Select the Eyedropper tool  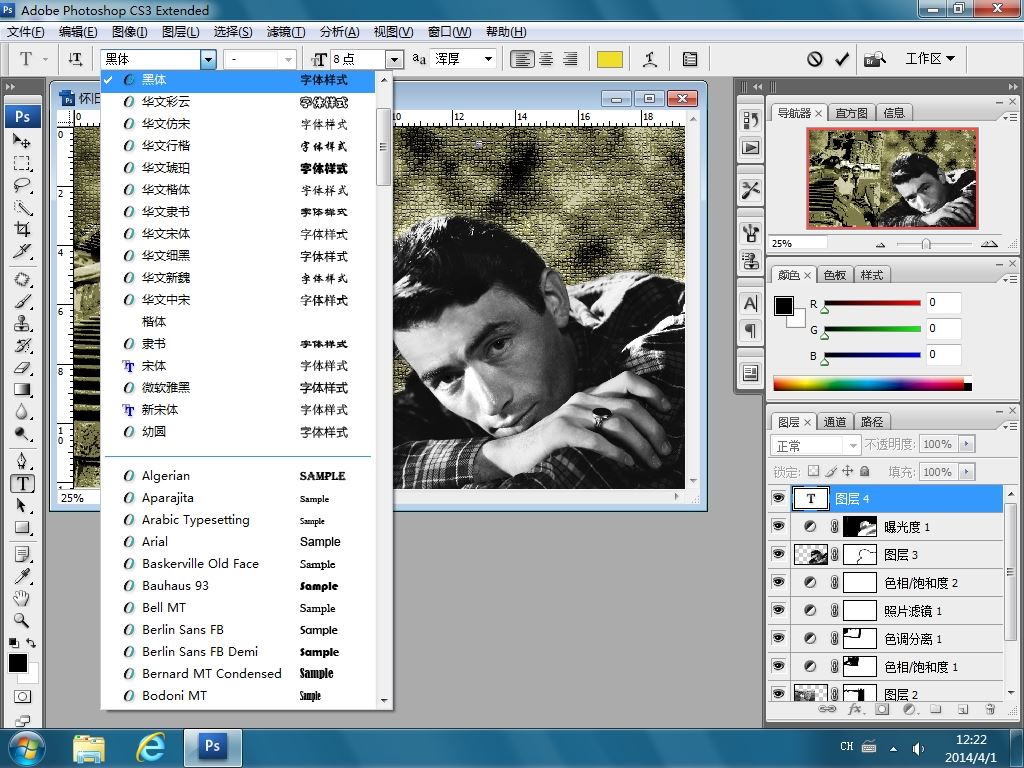22,576
